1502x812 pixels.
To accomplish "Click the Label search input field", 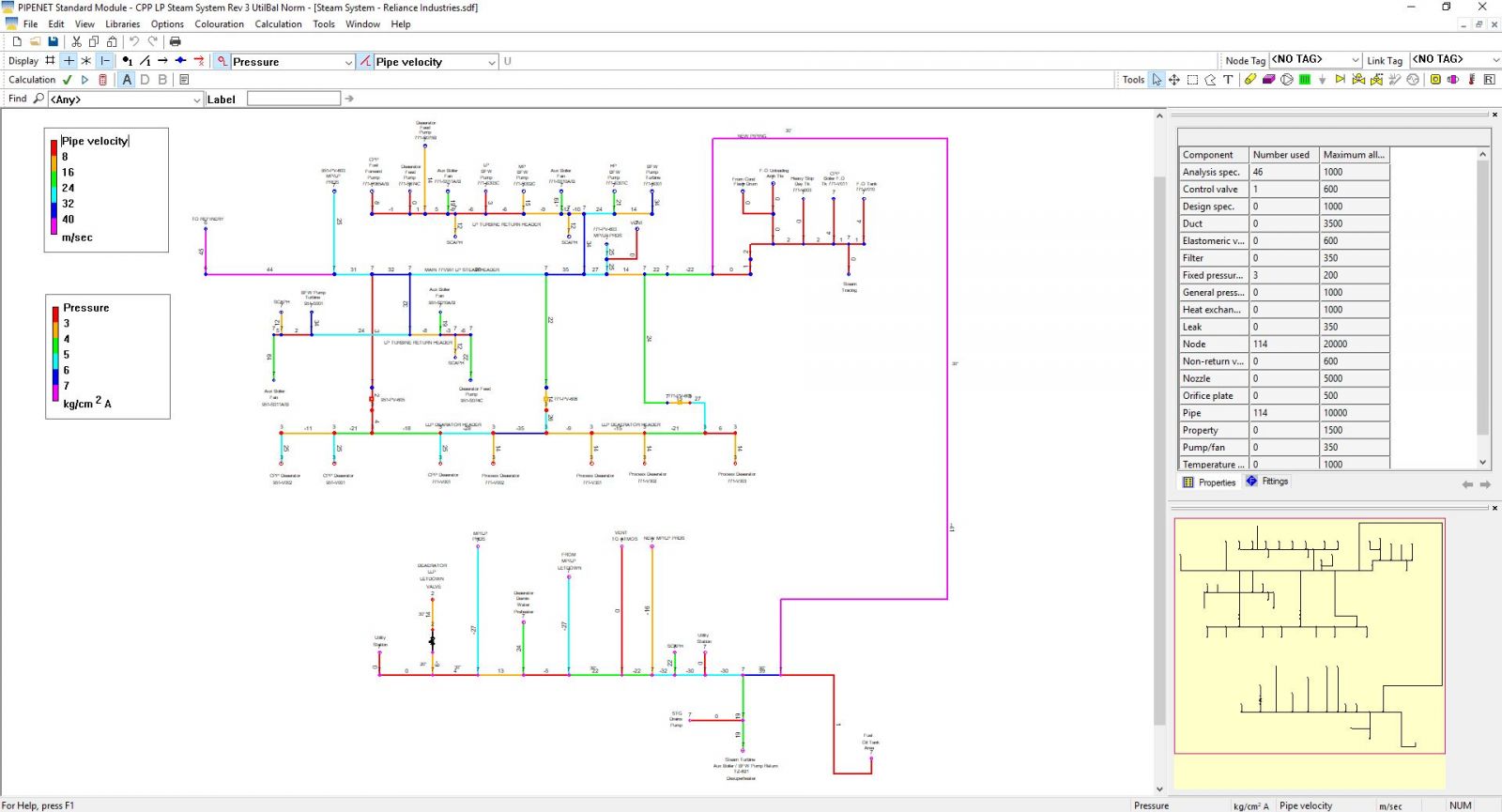I will pos(293,99).
